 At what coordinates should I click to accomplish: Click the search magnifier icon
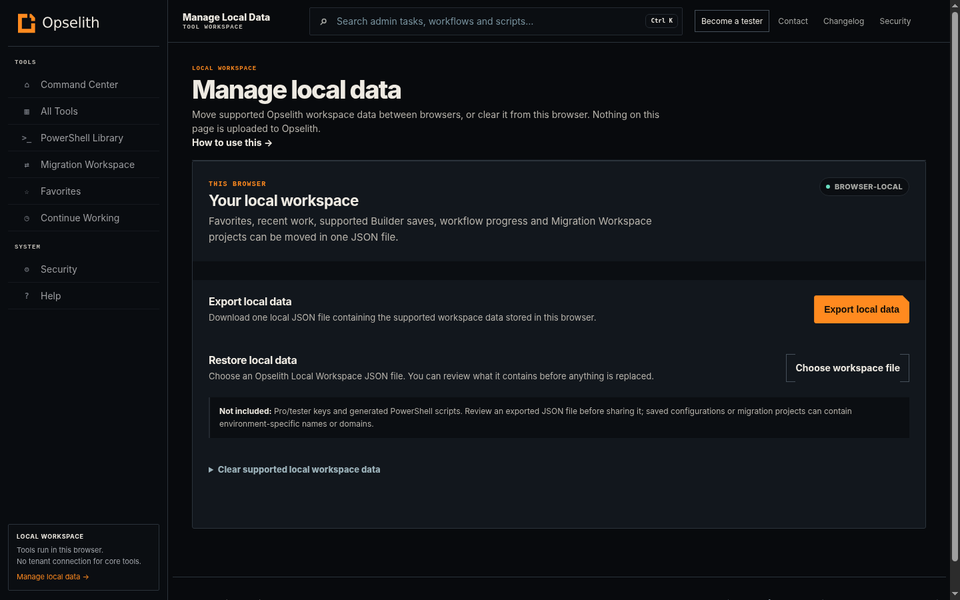pos(323,21)
